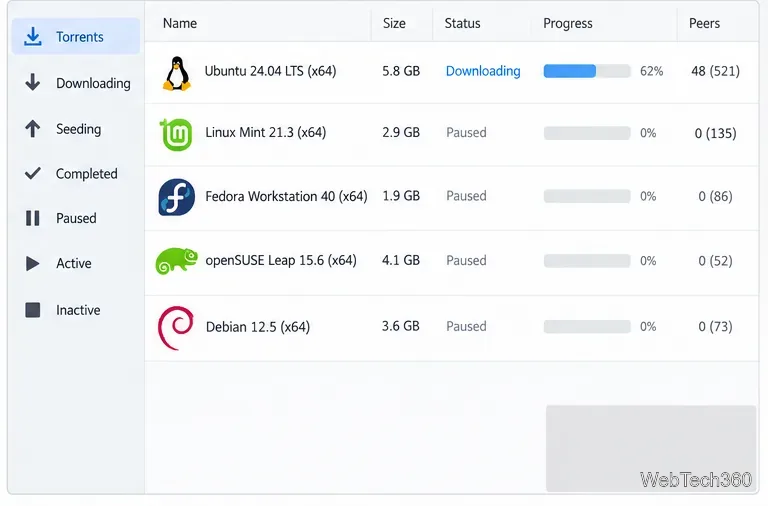Image resolution: width=768 pixels, height=506 pixels.
Task: Sort by the Peers column header
Action: point(704,23)
